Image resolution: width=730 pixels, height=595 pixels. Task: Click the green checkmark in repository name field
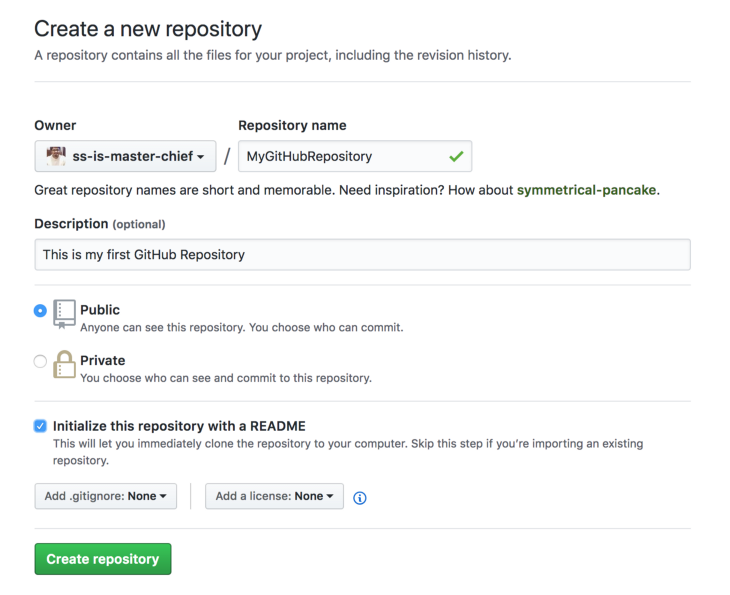pyautogui.click(x=456, y=156)
